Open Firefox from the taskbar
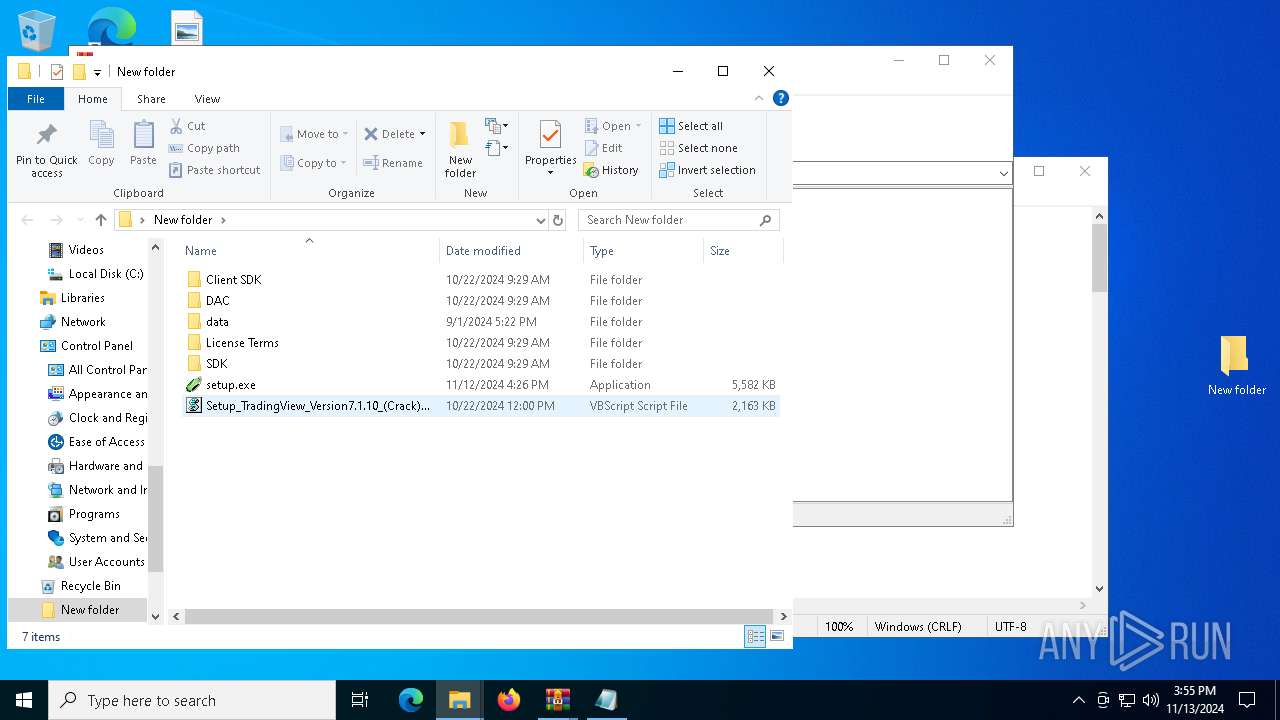 click(x=509, y=700)
